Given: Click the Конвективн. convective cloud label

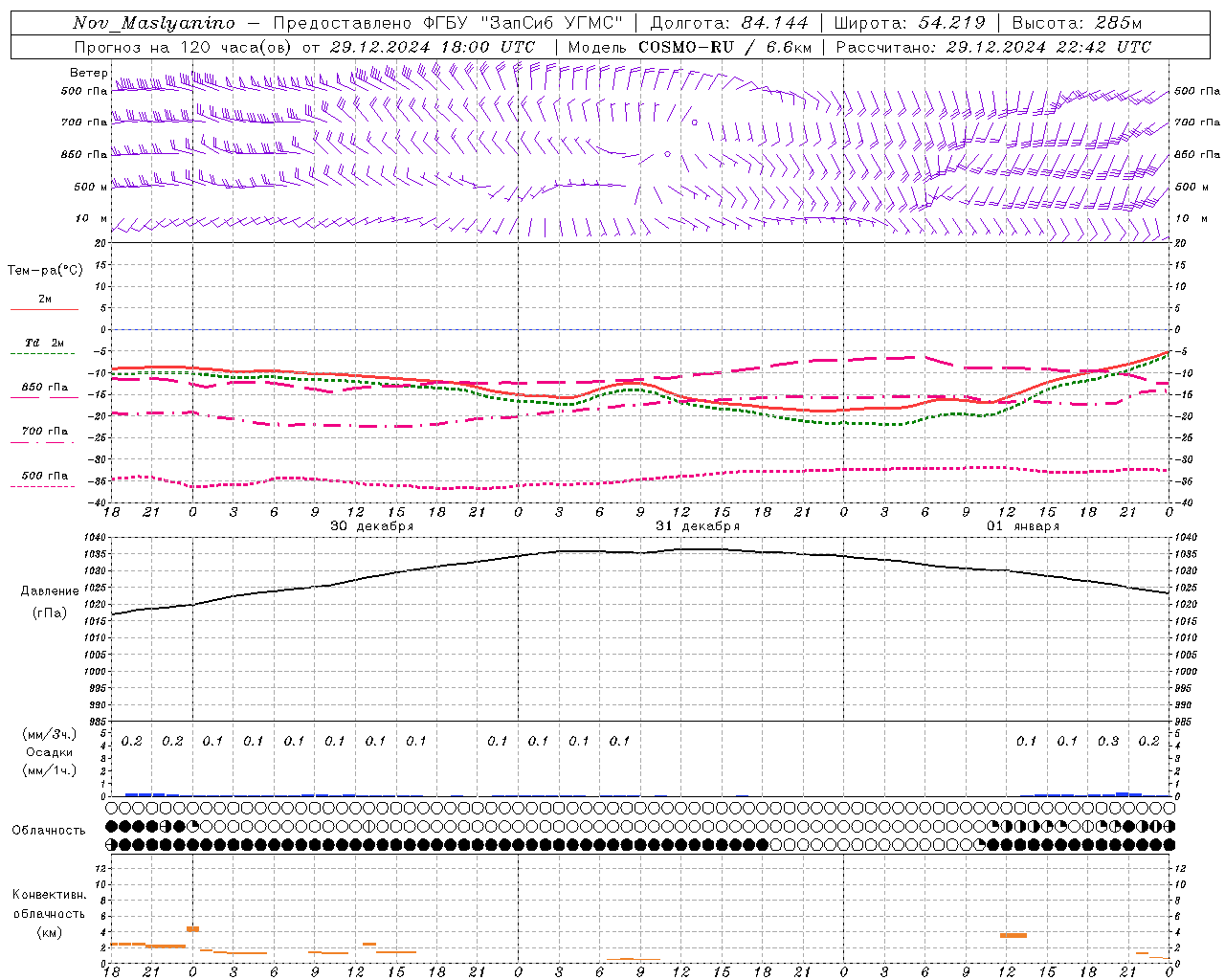Looking at the screenshot, I should tap(49, 895).
